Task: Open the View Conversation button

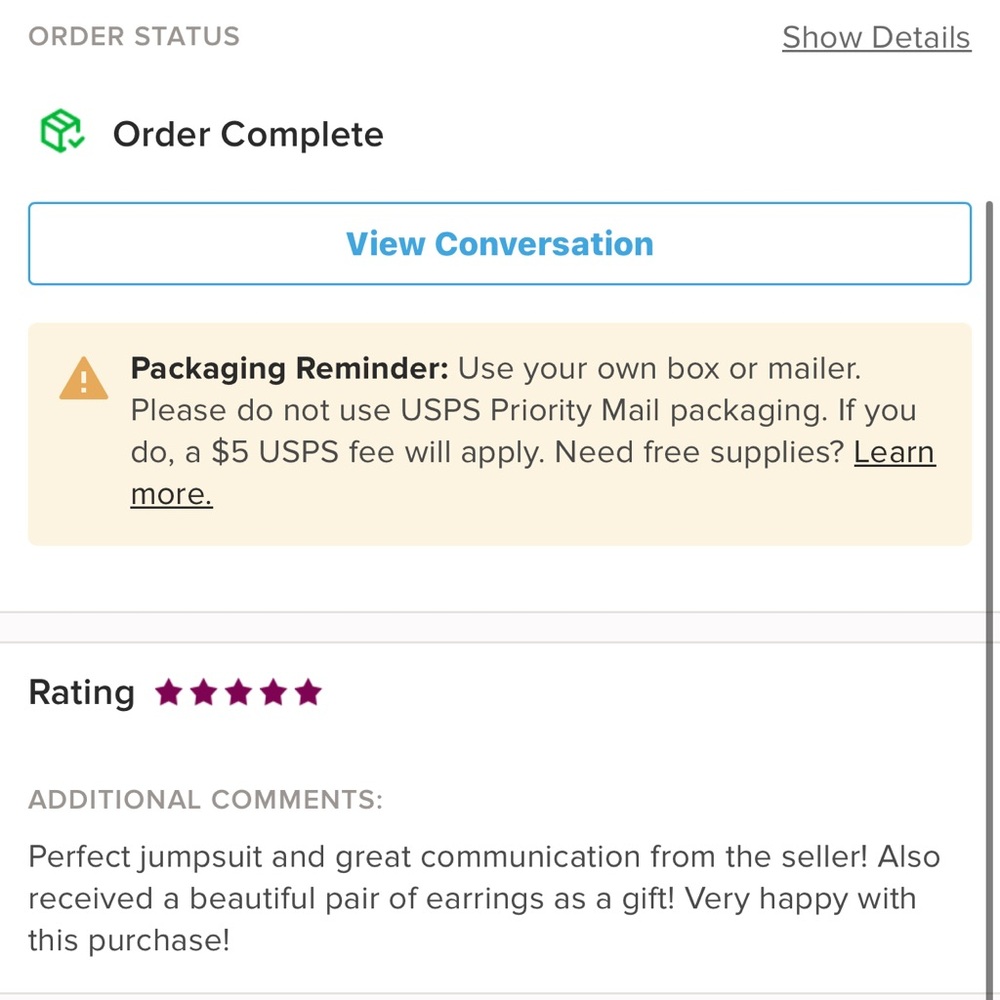Action: pos(499,244)
